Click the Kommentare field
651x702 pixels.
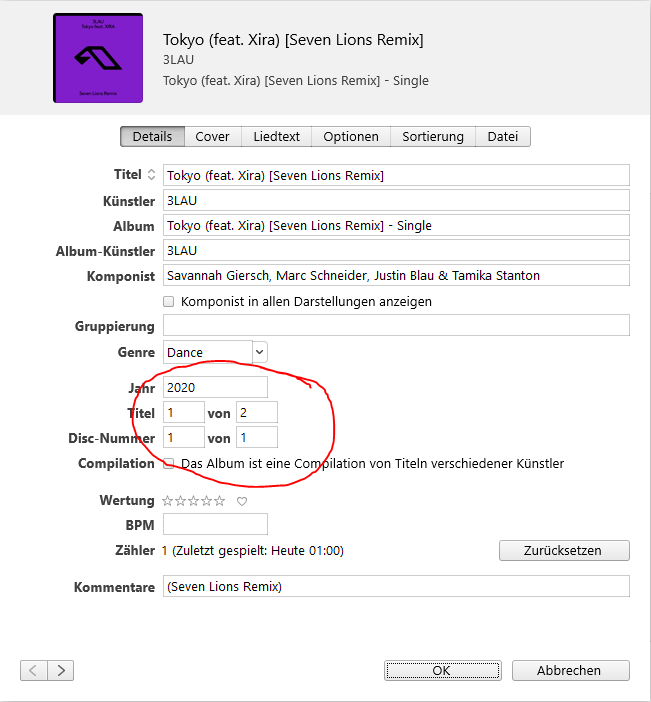pos(396,586)
